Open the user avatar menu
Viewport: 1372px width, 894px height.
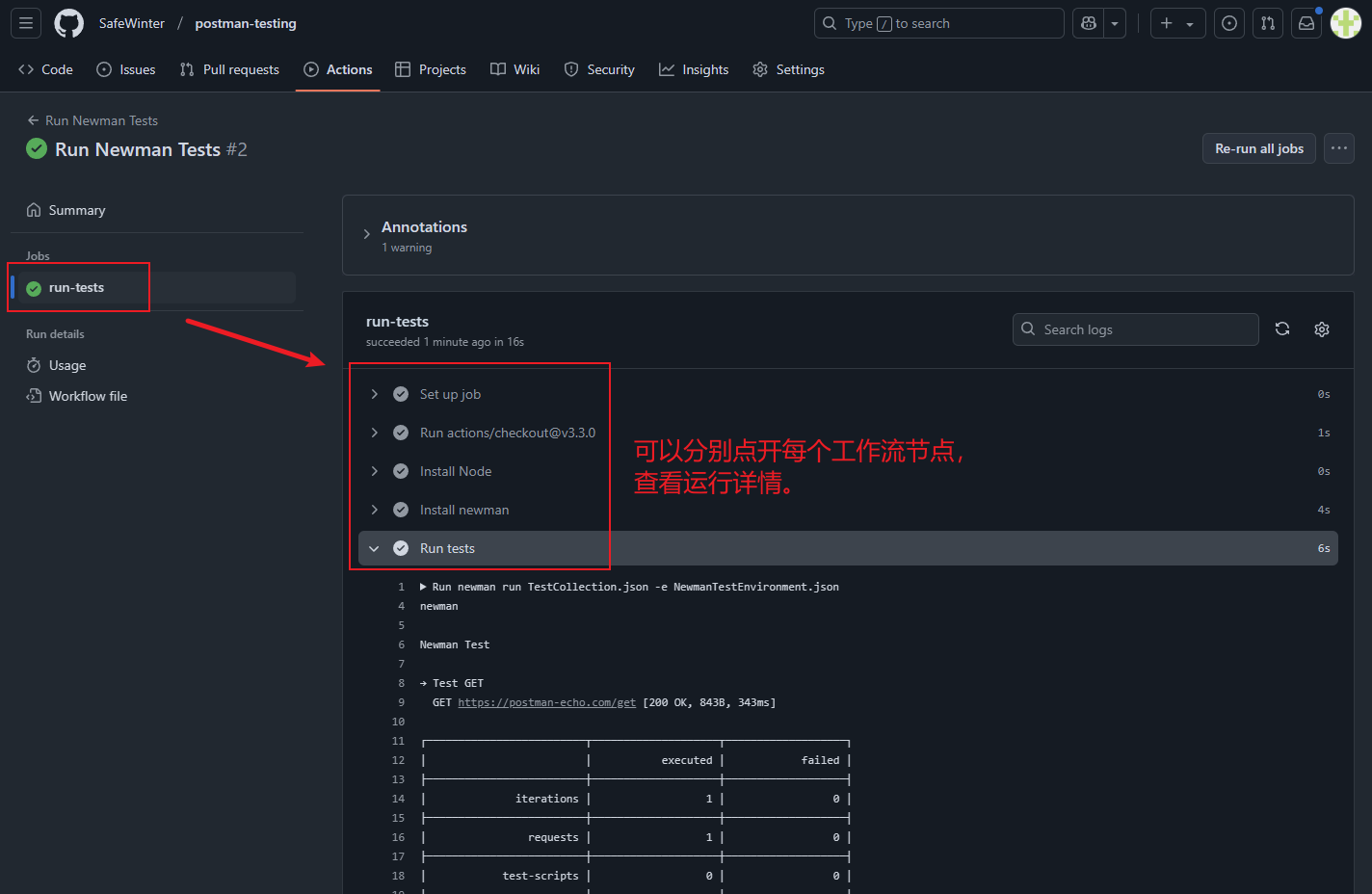(1345, 23)
